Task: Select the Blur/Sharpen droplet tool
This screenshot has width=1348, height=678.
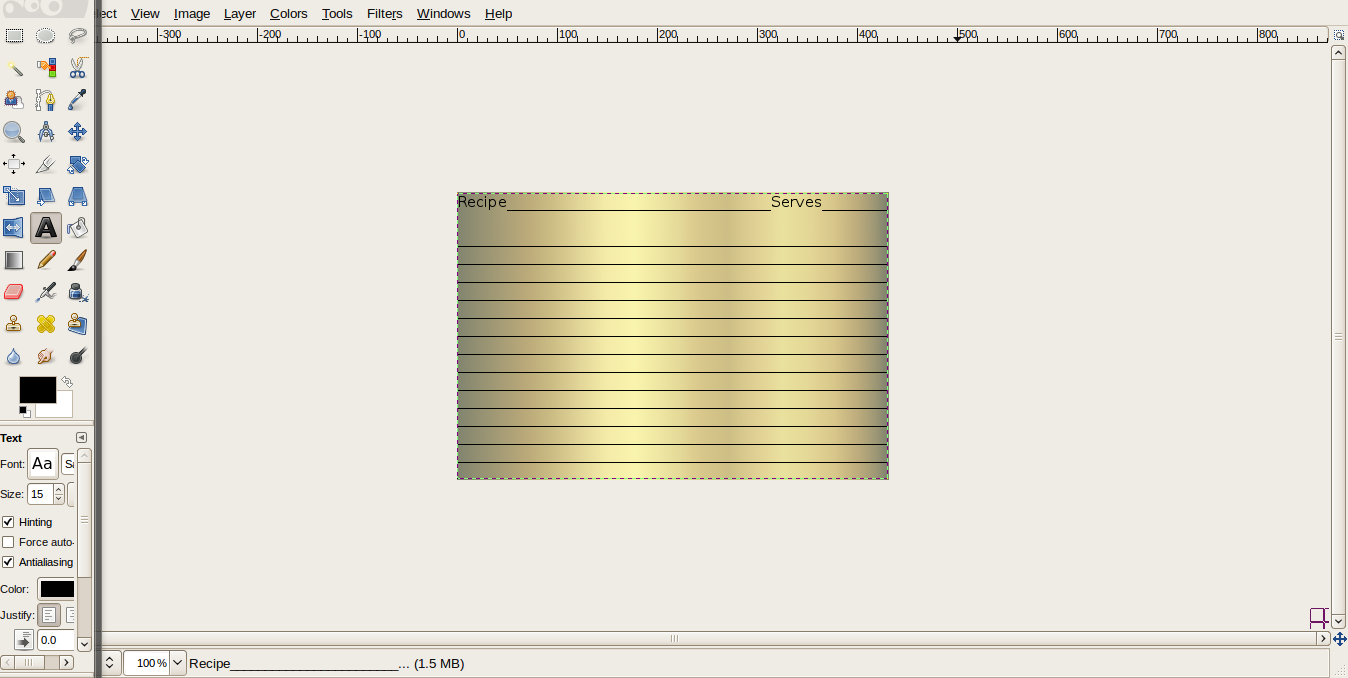Action: coord(14,356)
